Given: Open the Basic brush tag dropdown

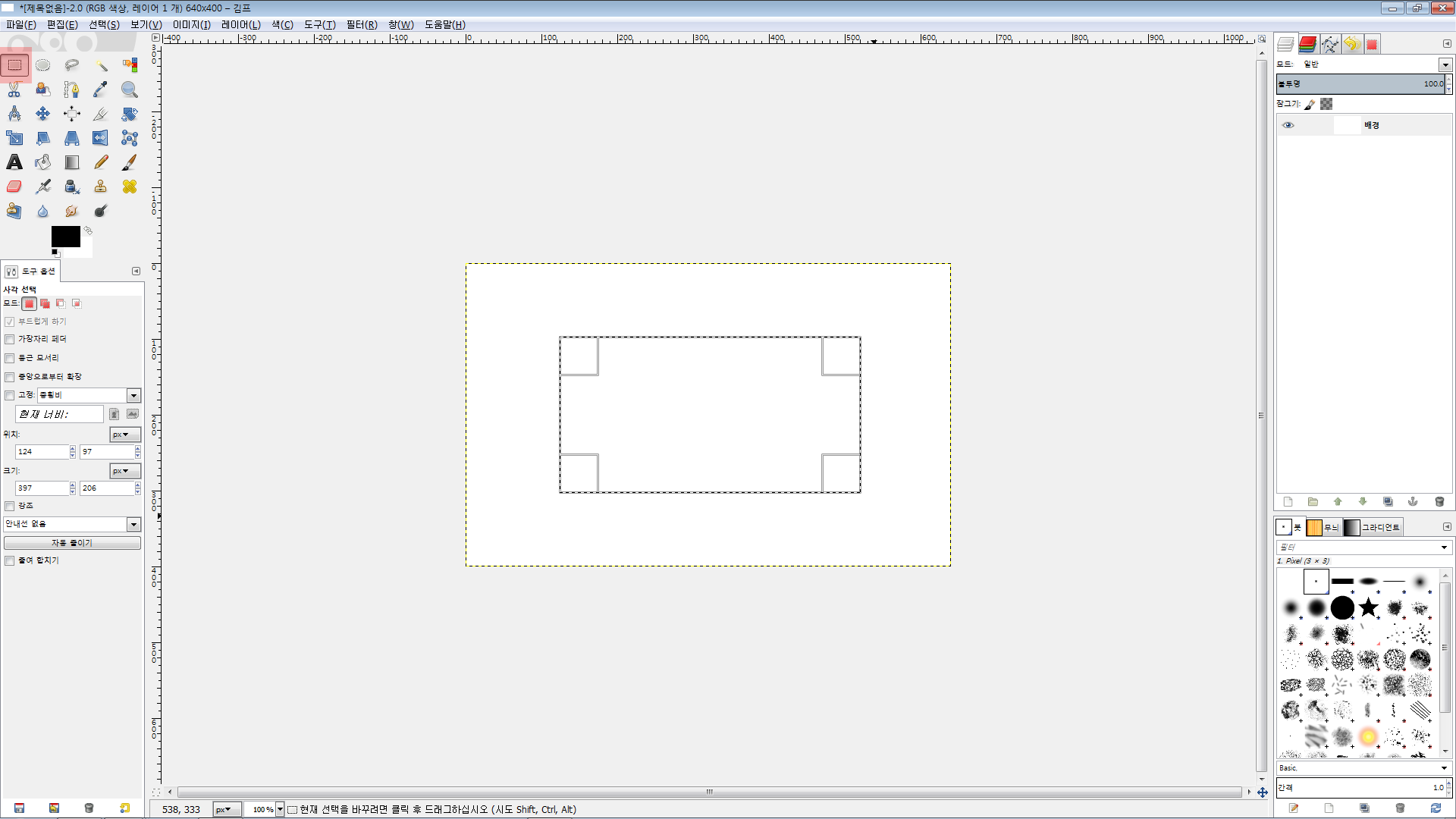Looking at the screenshot, I should tap(1444, 768).
